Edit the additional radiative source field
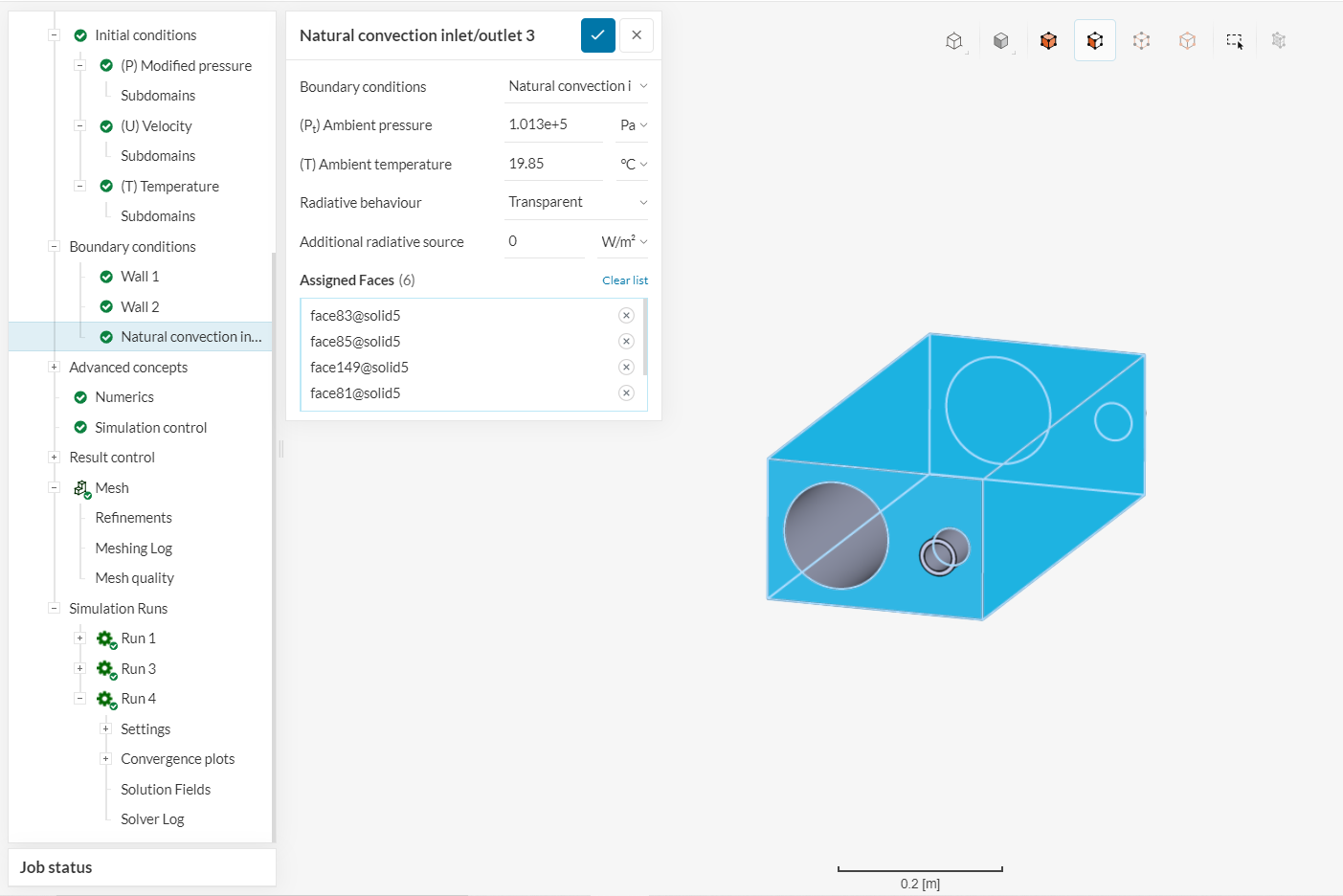This screenshot has width=1343, height=896. pos(545,242)
